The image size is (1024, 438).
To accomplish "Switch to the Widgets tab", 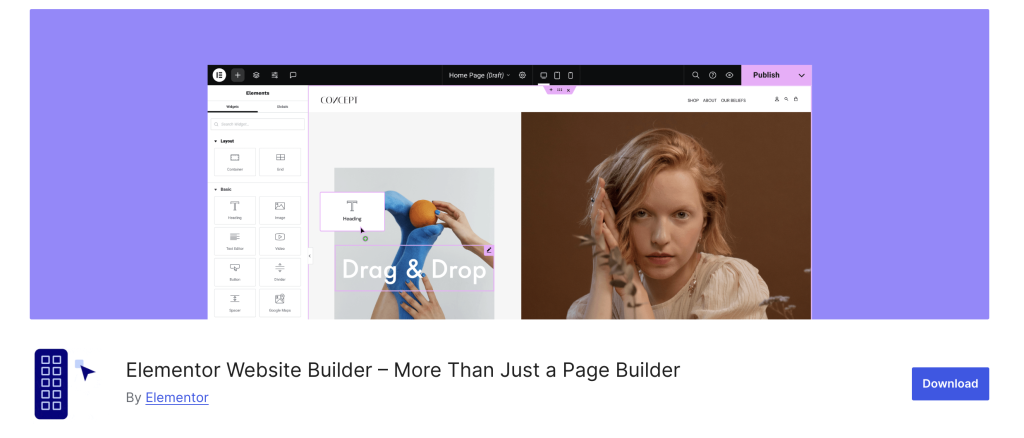I will pos(232,106).
